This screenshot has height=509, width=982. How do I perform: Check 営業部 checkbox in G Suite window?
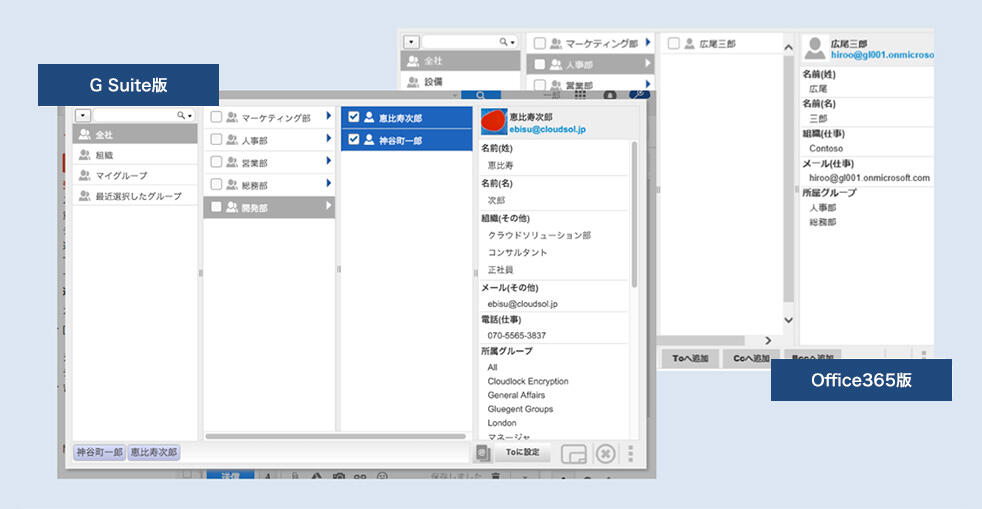tap(216, 162)
